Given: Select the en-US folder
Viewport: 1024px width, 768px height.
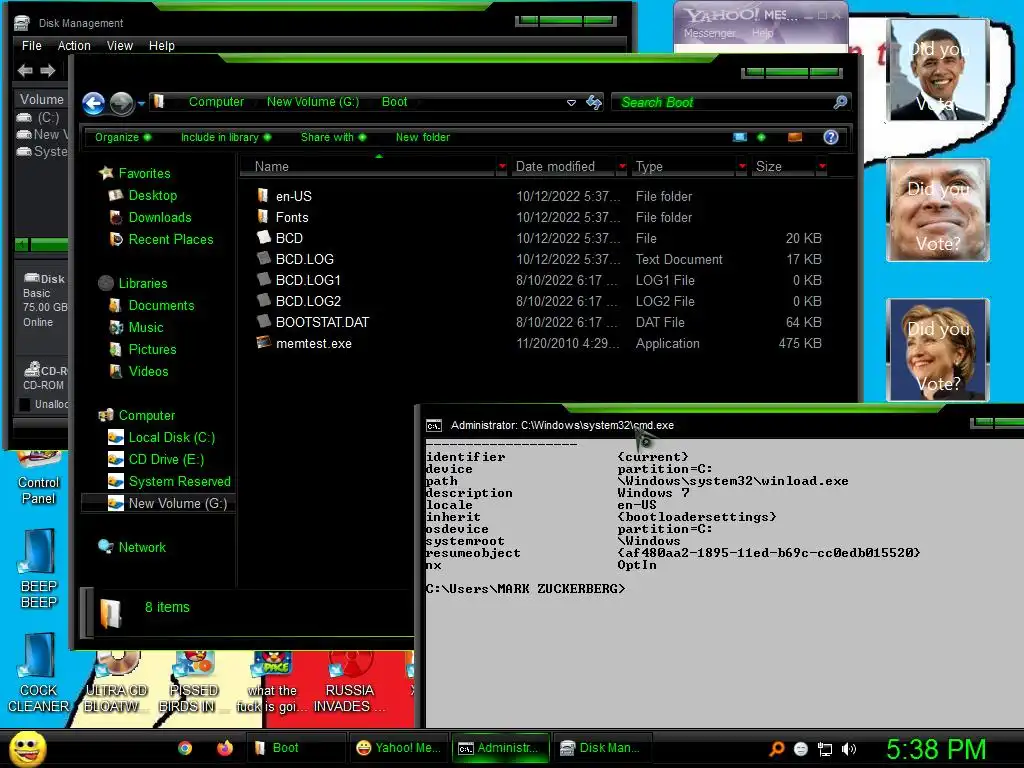Looking at the screenshot, I should coord(294,196).
